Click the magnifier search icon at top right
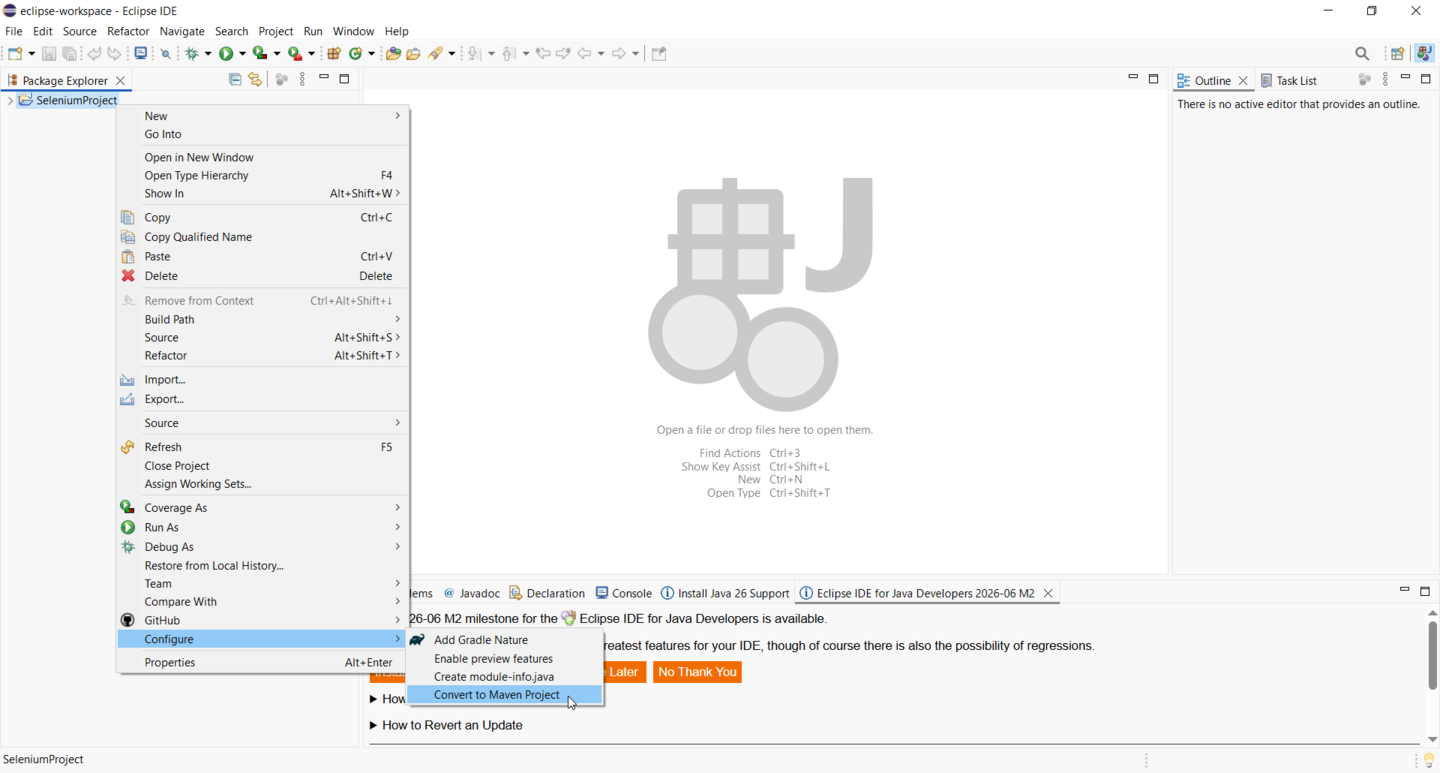This screenshot has width=1440, height=773. [x=1362, y=54]
